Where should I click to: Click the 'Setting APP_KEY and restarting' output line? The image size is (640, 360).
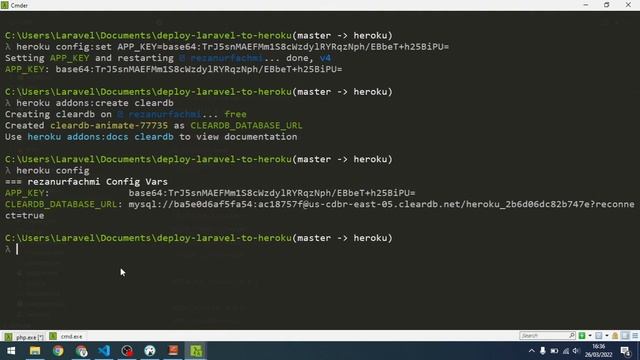tap(168, 58)
